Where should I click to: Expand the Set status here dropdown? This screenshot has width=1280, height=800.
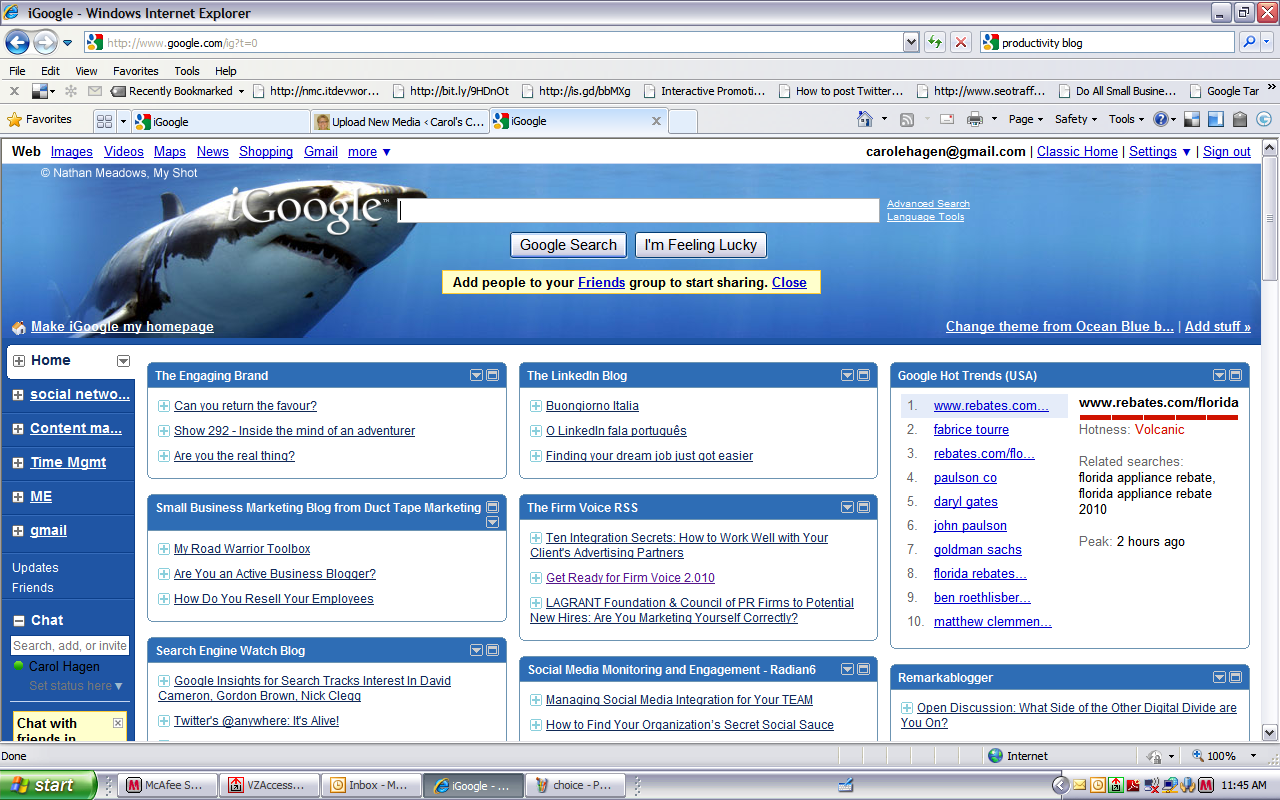(118, 686)
